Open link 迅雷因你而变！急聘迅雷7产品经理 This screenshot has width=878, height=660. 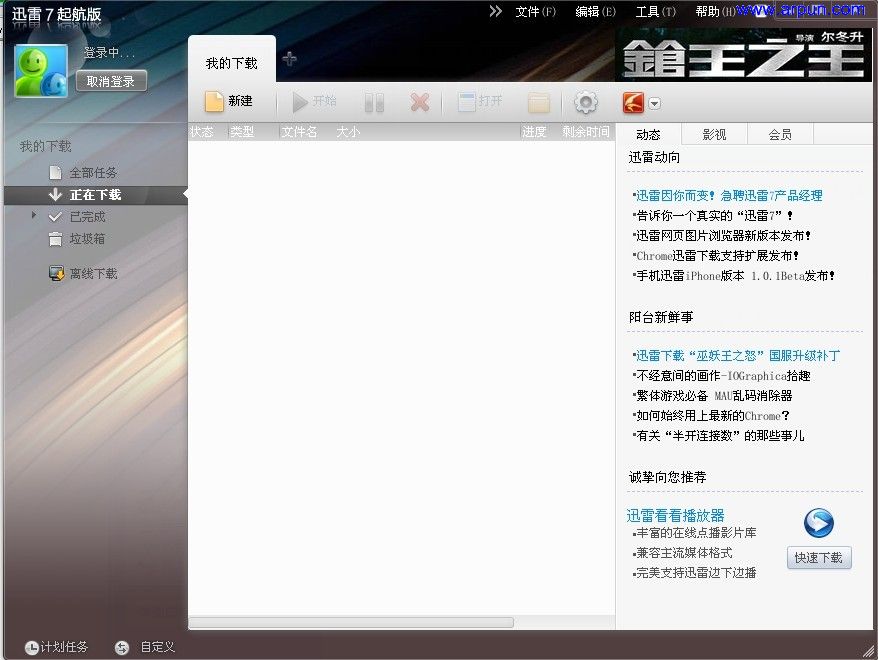[728, 195]
